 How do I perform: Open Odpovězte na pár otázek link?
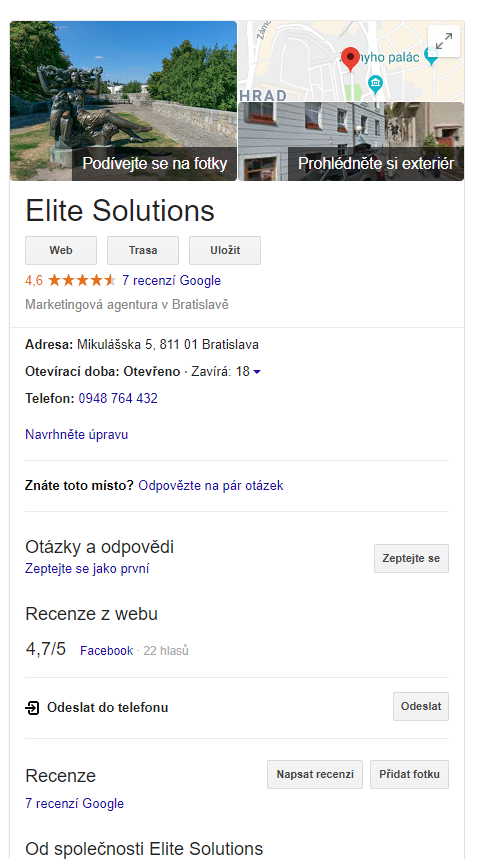click(211, 485)
